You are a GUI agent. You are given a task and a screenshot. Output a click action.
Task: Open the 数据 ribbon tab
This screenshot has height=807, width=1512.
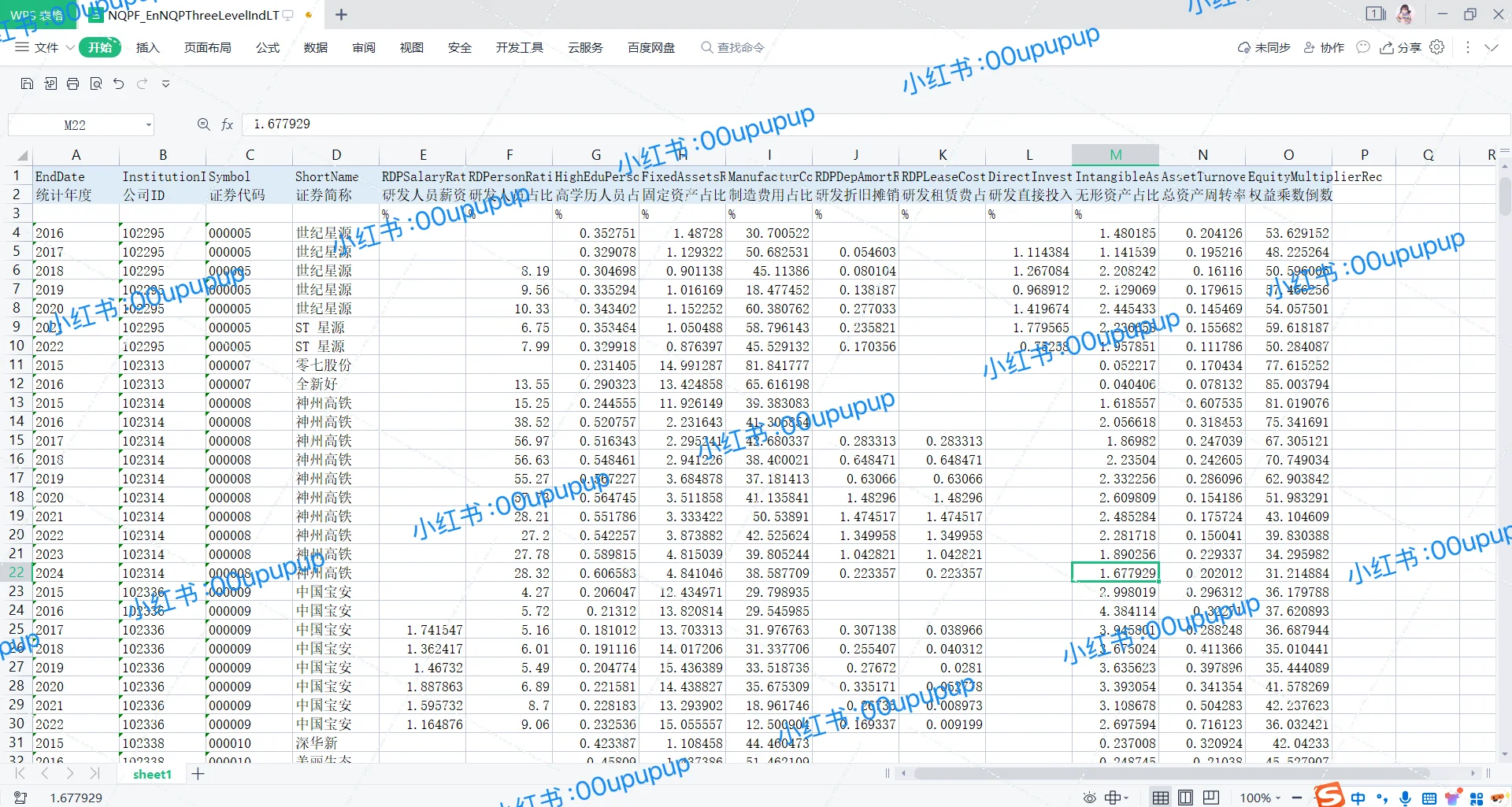pyautogui.click(x=316, y=47)
